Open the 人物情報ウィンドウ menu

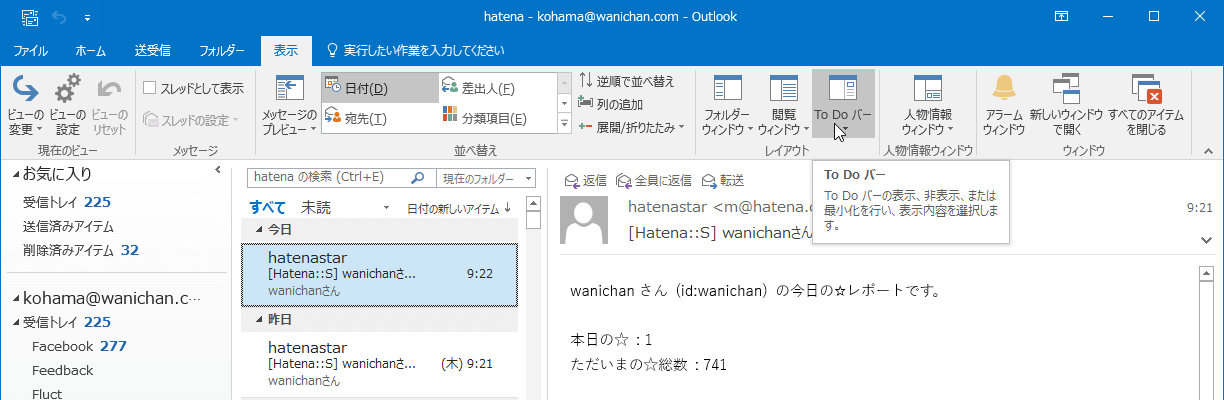(x=928, y=105)
